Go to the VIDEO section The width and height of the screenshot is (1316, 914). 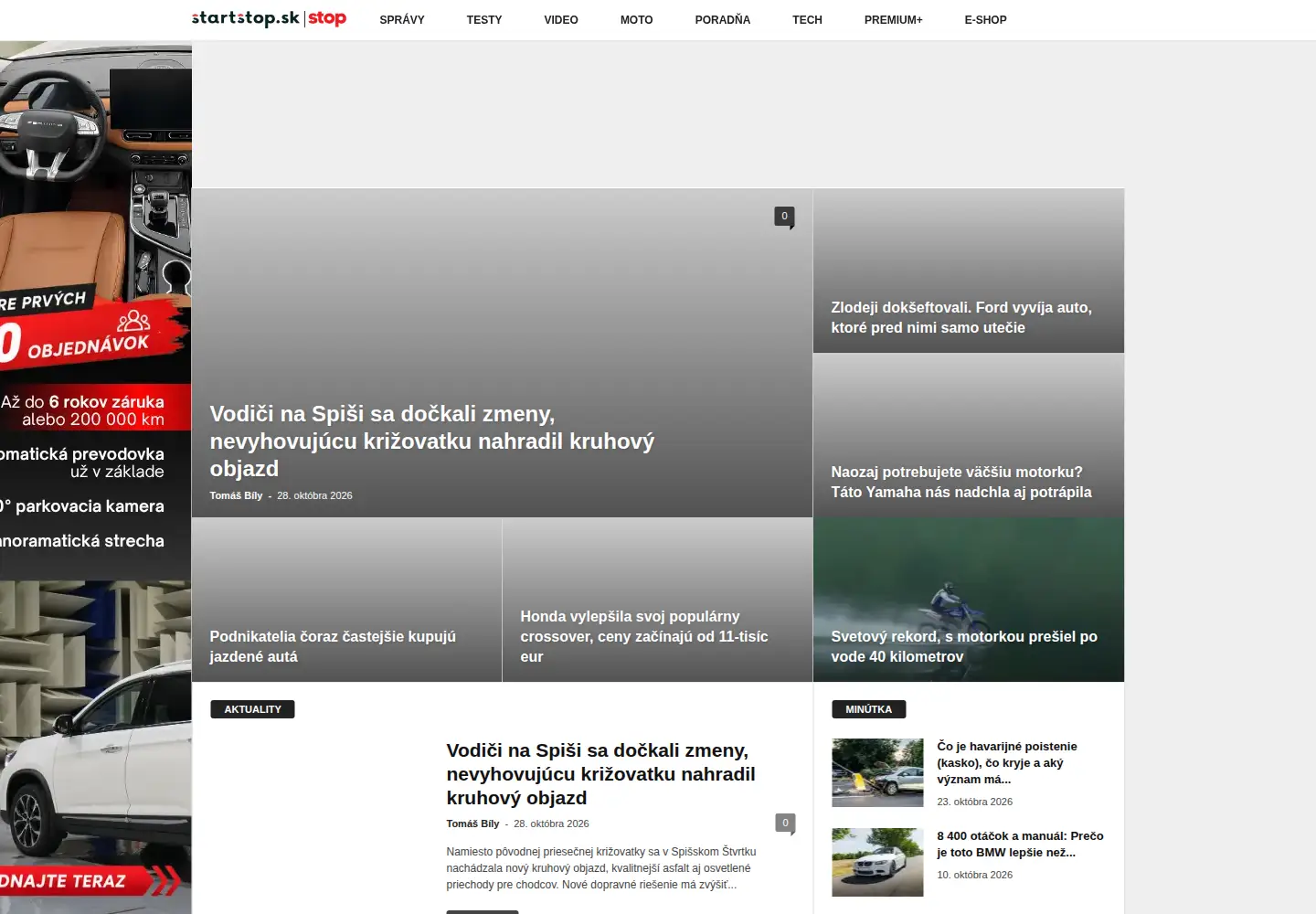point(561,20)
